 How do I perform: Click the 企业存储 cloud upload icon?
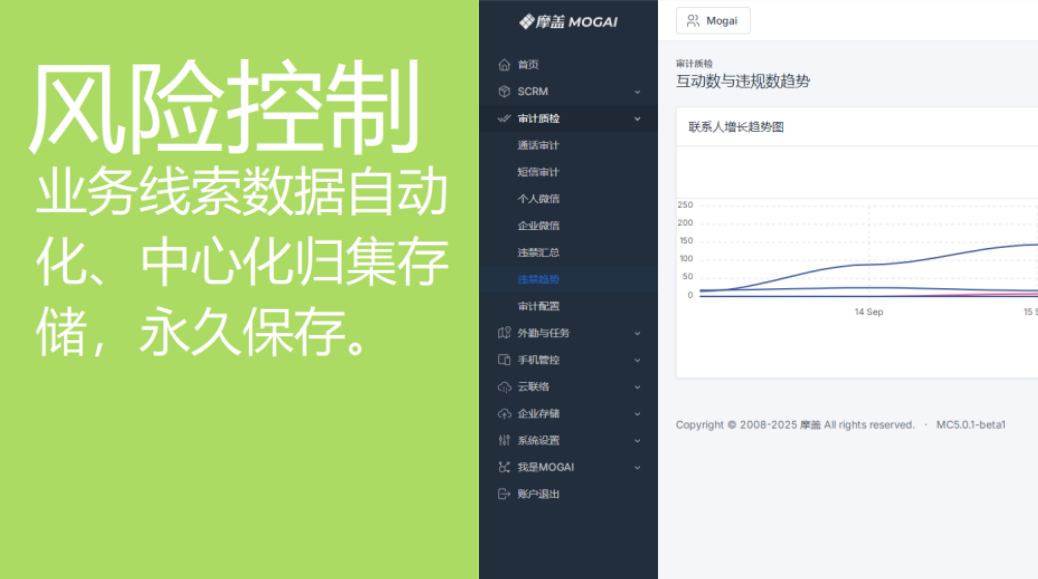pyautogui.click(x=504, y=414)
